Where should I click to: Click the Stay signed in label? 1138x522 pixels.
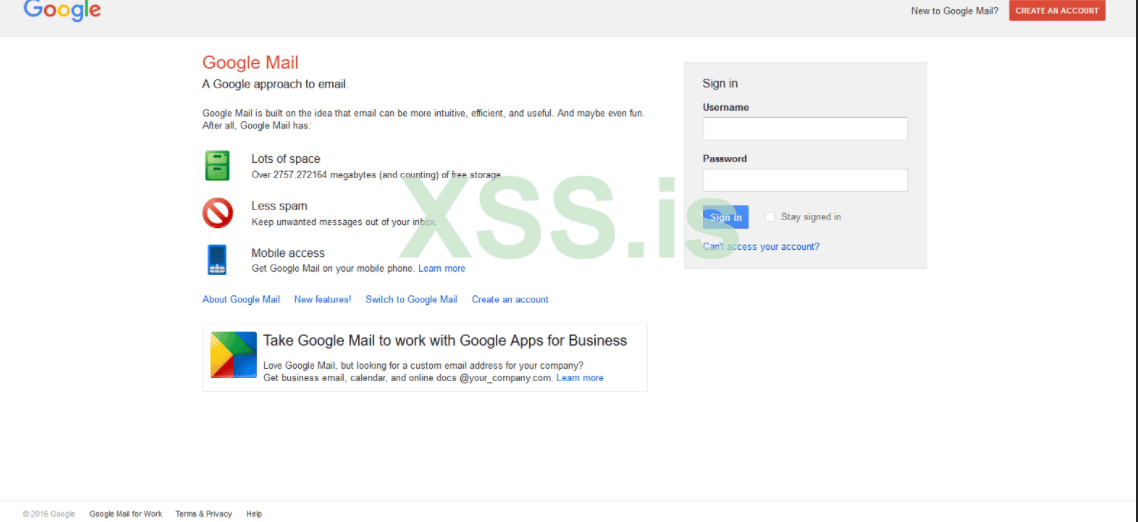[x=811, y=217]
